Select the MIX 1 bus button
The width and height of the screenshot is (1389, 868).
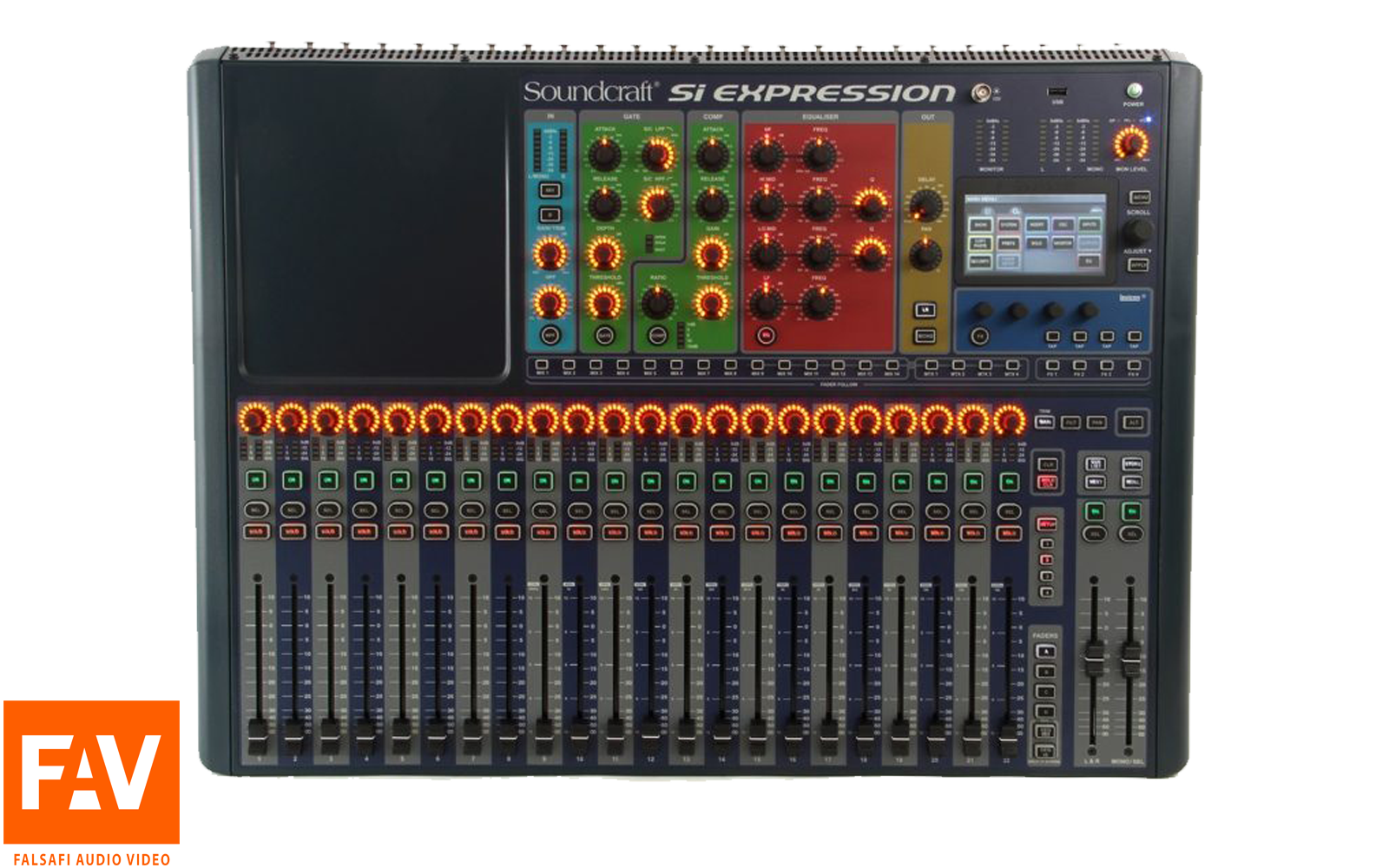542,365
